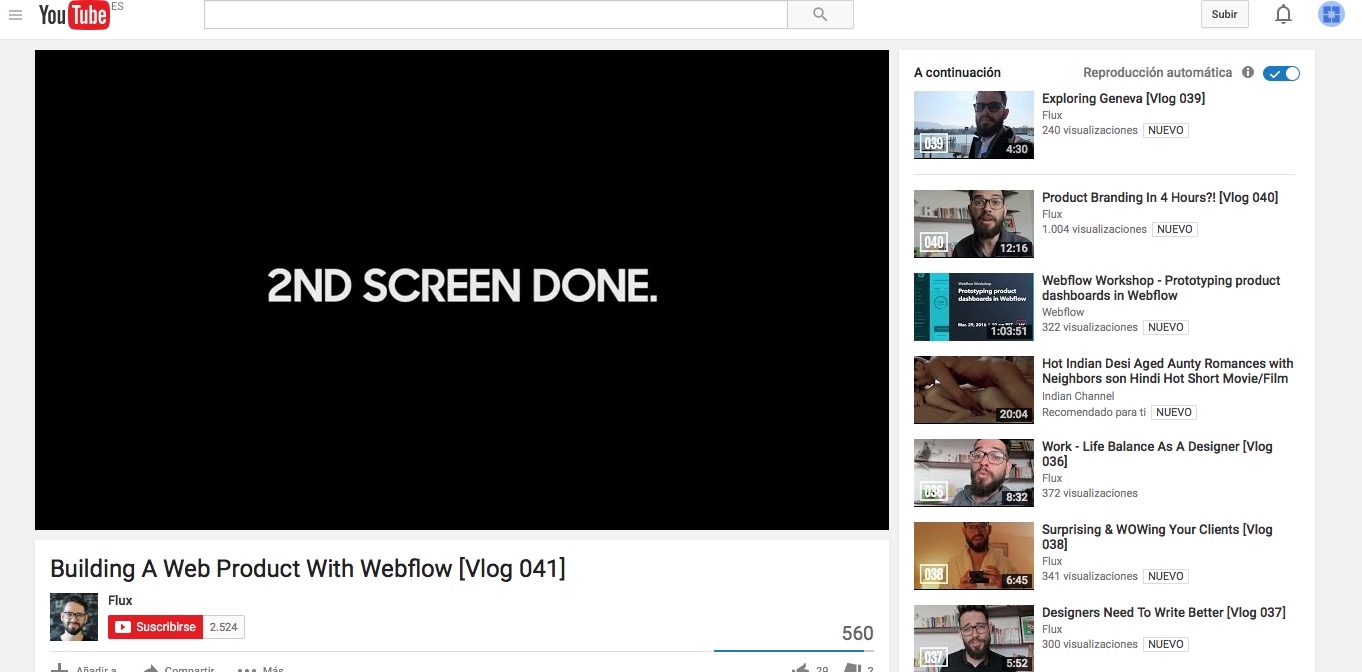
Task: Click the 240 visualizaciones text
Action: click(x=1090, y=131)
